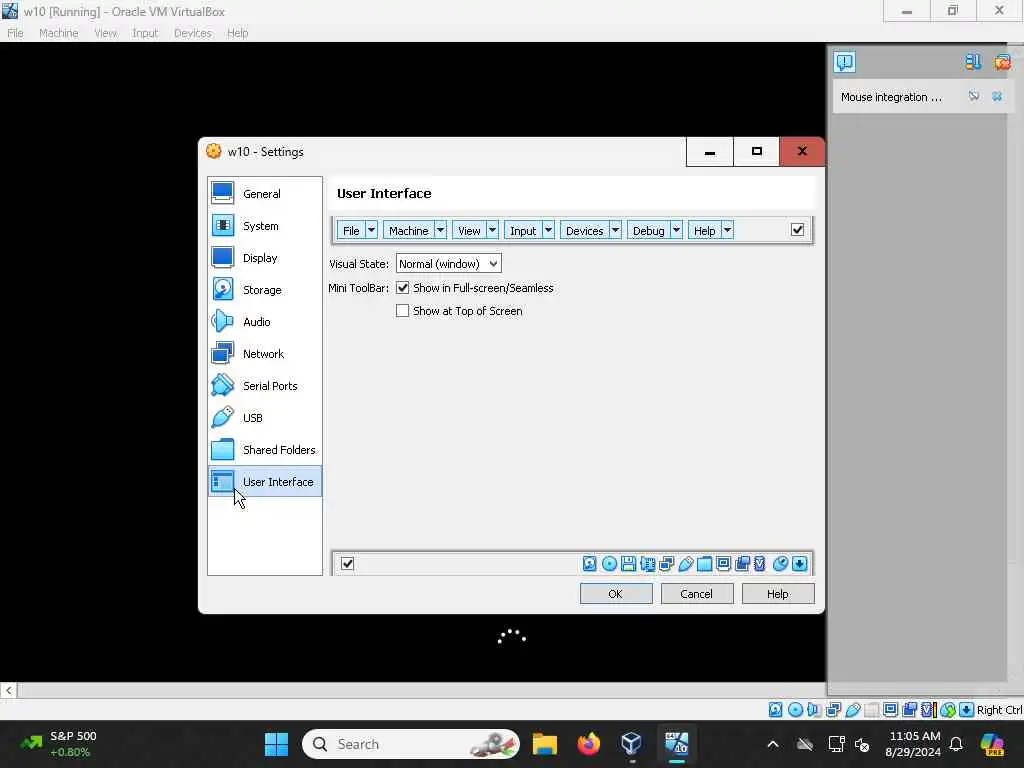
Task: Click hard disk icon in Settings status-bar preview
Action: 589,564
